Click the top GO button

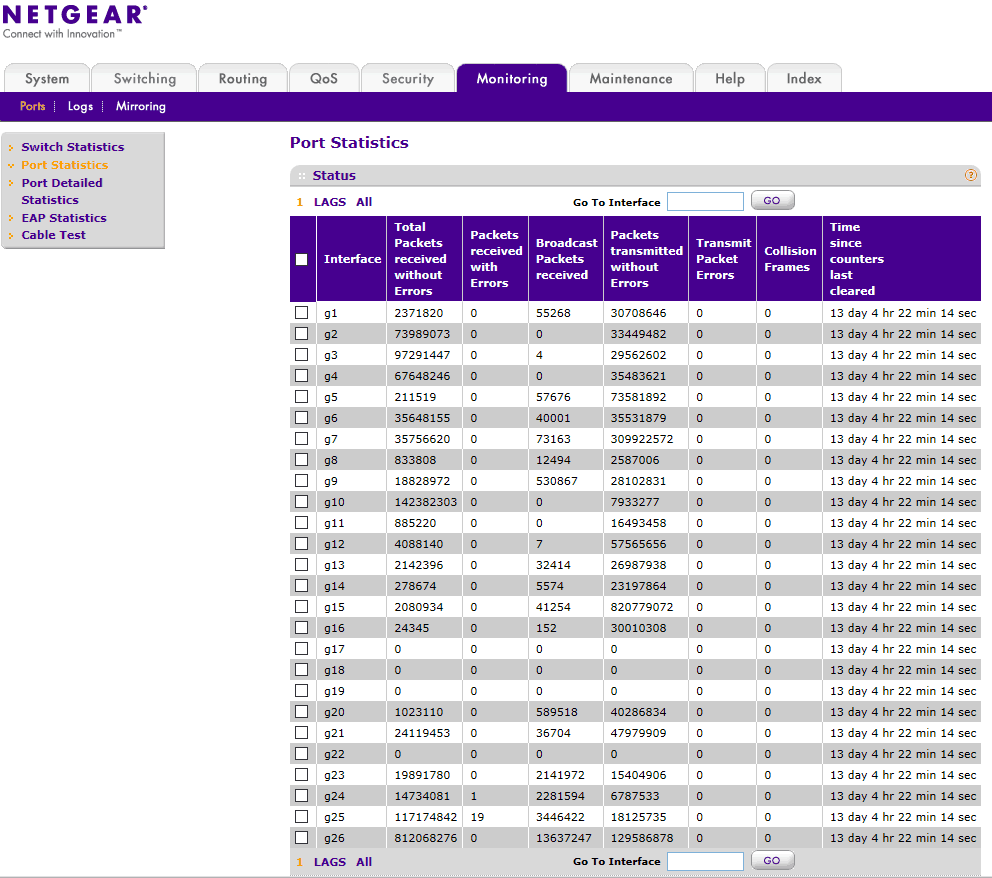[772, 201]
